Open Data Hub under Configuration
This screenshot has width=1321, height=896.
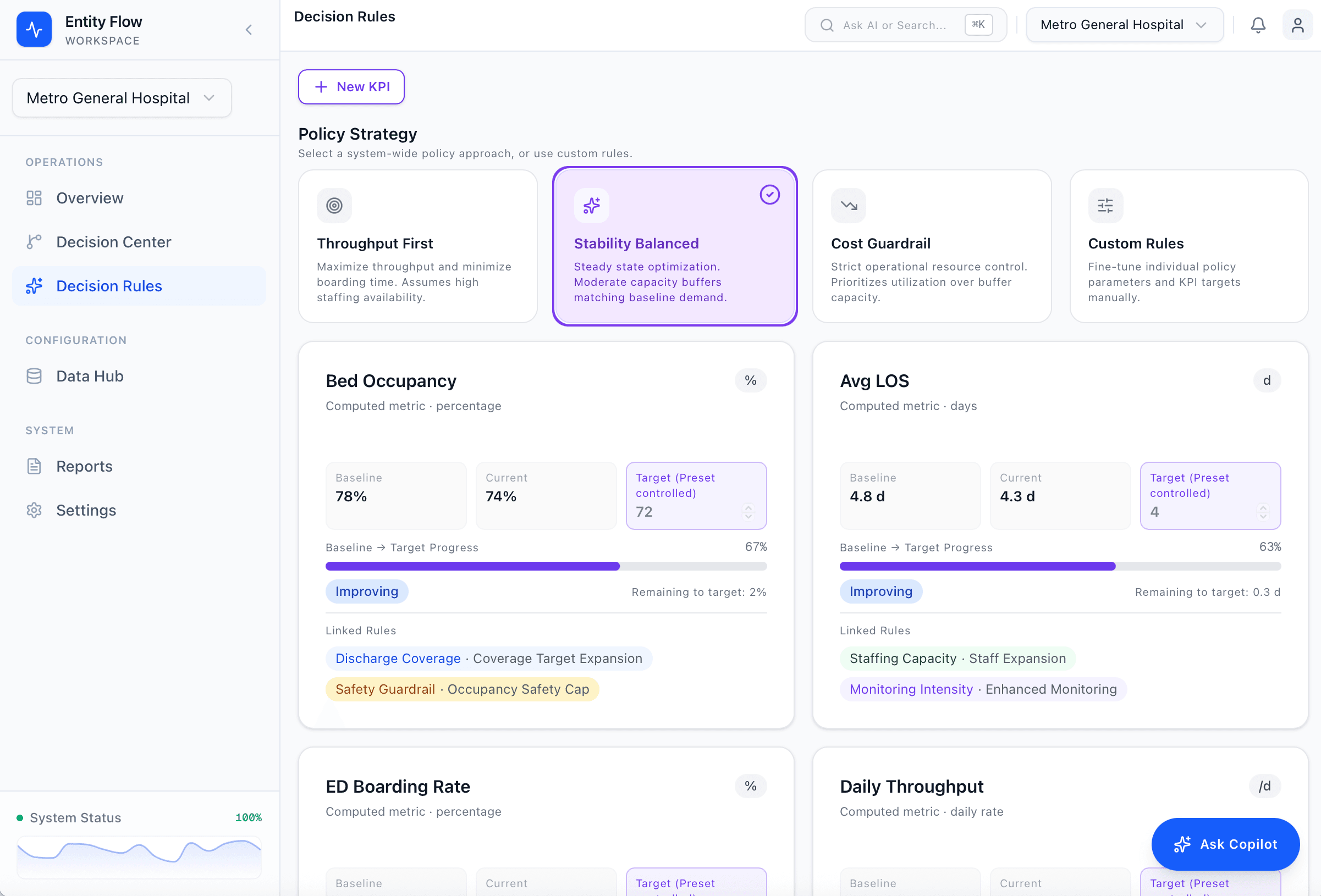(89, 375)
